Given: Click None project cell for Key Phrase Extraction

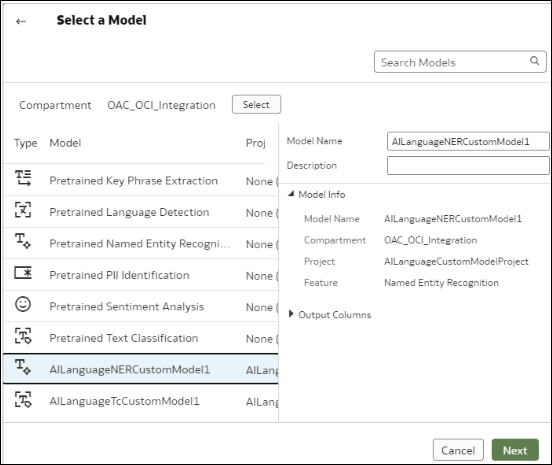Looking at the screenshot, I should [x=262, y=181].
